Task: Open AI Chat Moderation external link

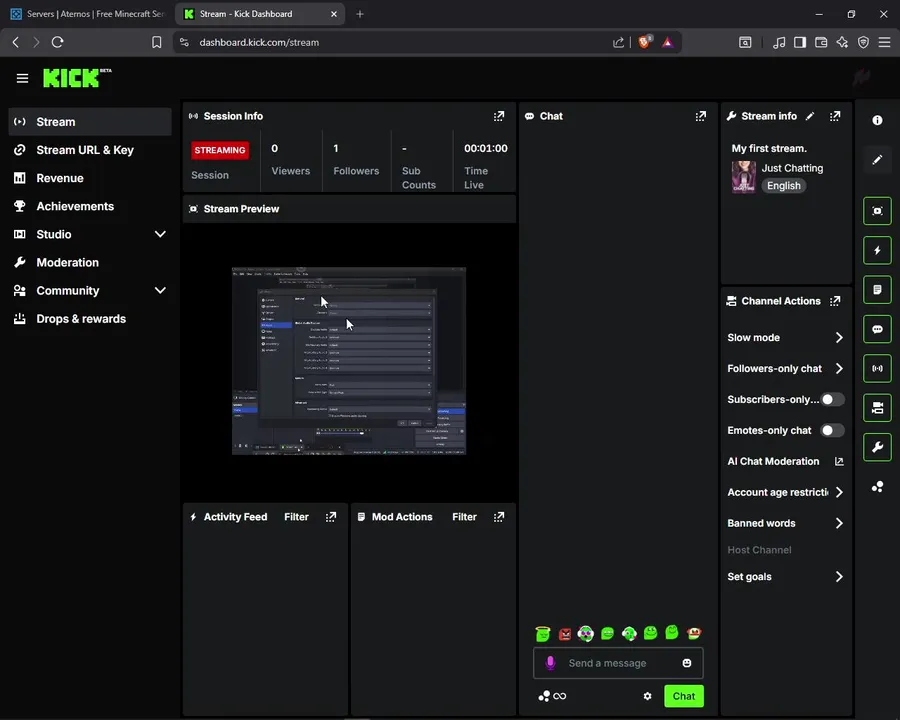Action: (x=839, y=462)
